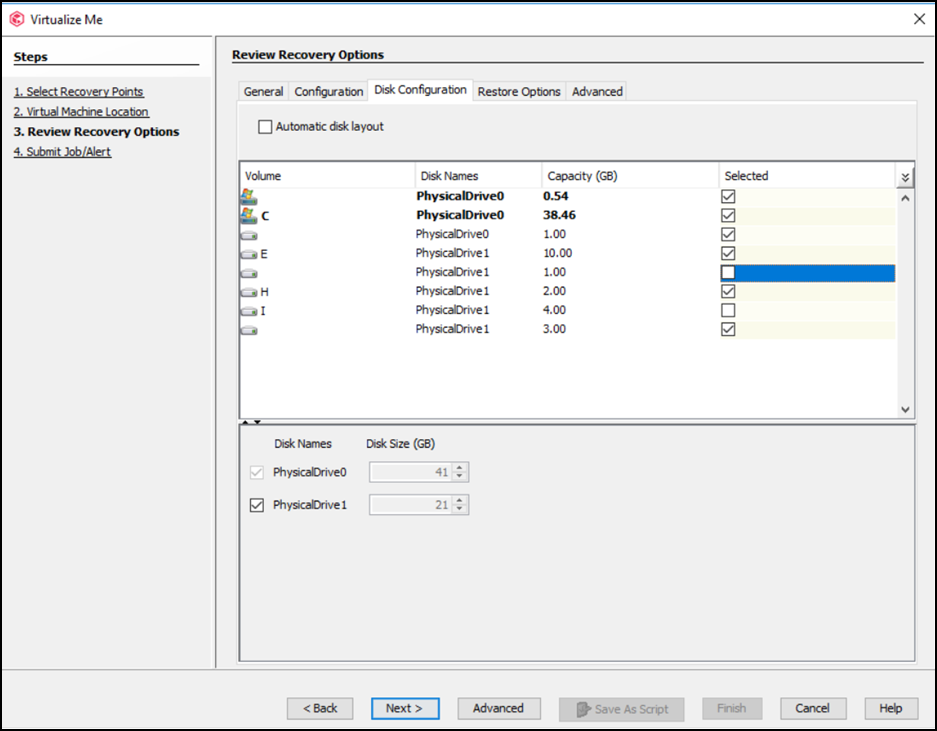
Task: Select the C volume's Windows drive icon
Action: pos(247,215)
